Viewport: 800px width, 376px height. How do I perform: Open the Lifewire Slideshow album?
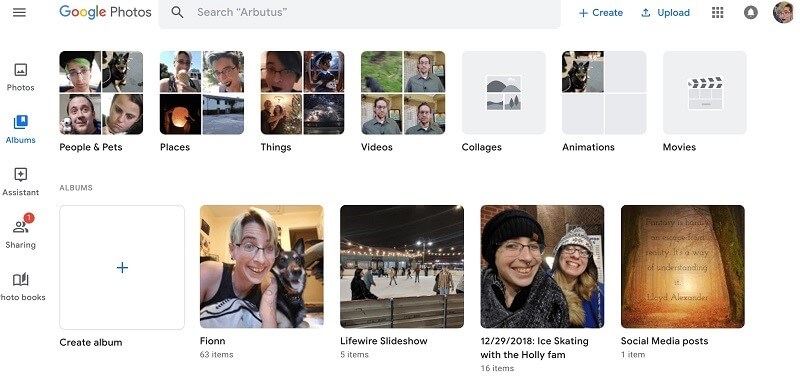[x=402, y=266]
